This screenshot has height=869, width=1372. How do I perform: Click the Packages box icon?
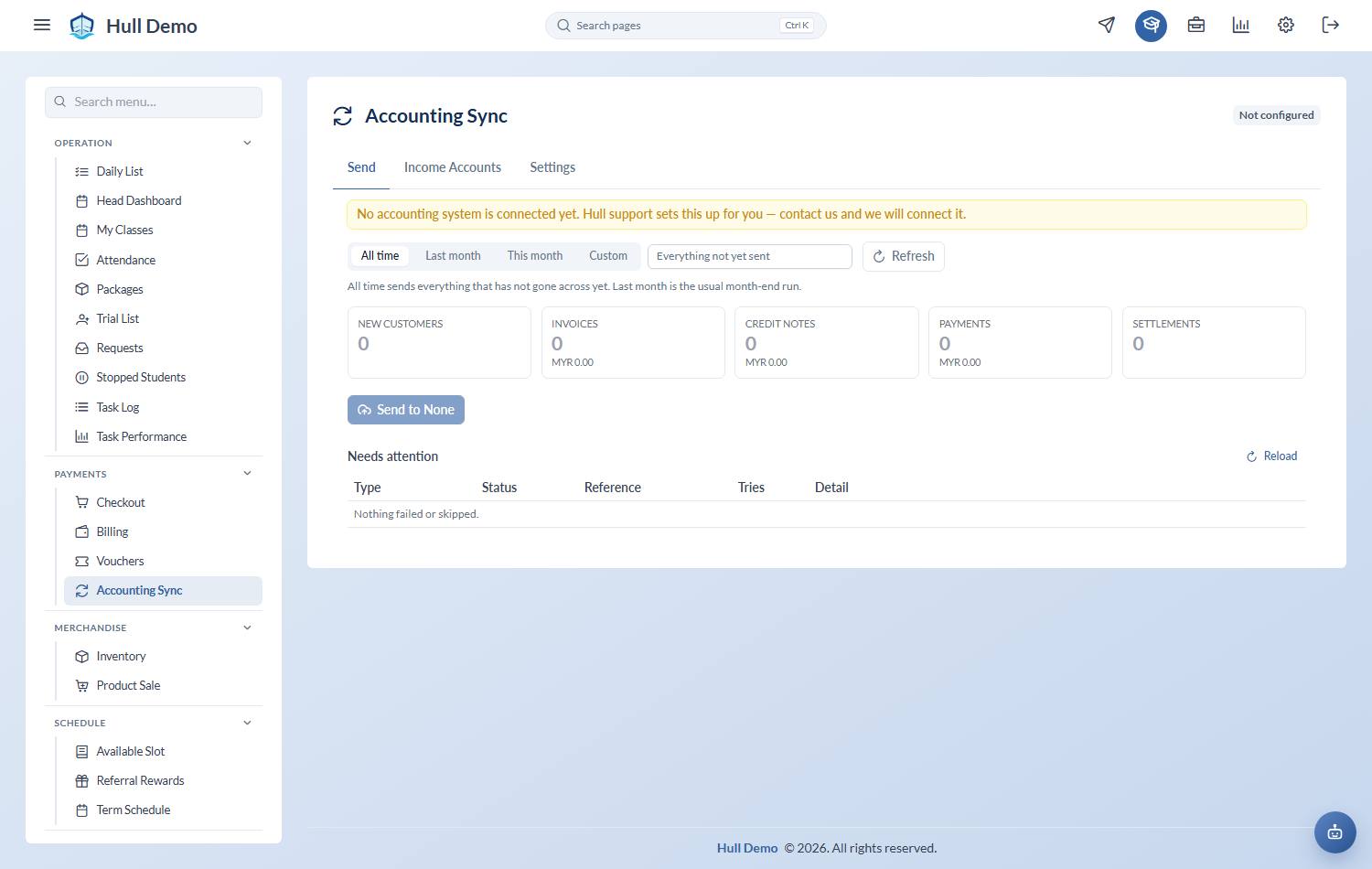coord(81,289)
